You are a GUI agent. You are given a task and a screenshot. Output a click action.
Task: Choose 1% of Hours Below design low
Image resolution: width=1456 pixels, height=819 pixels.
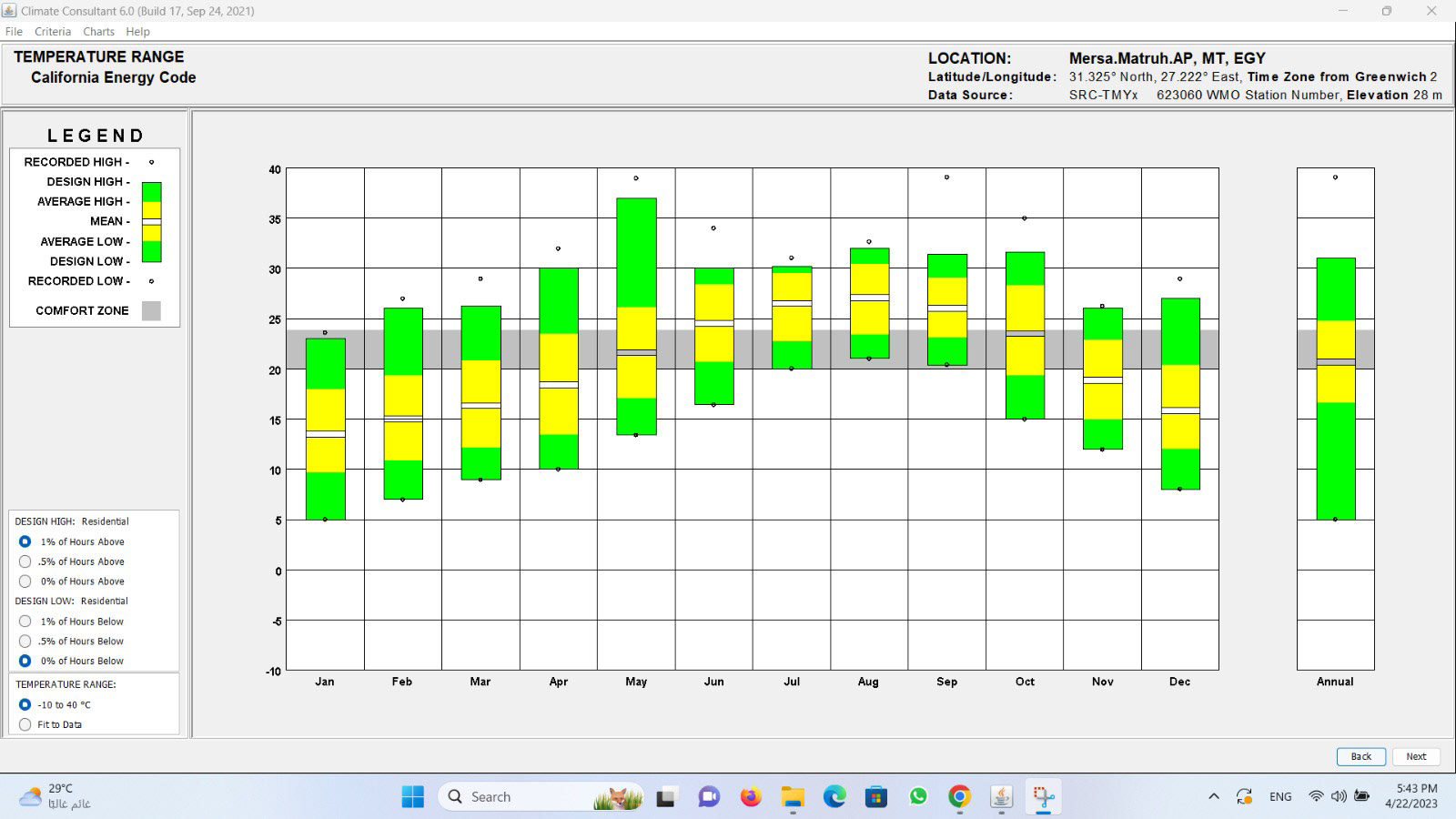(25, 622)
